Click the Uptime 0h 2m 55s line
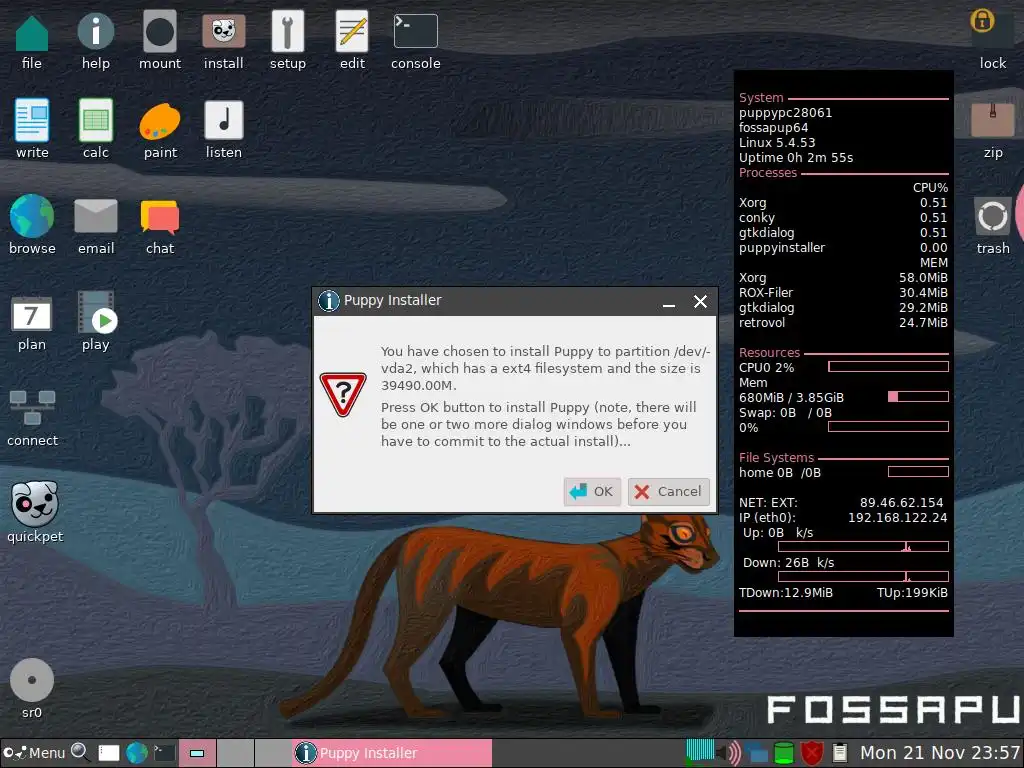The height and width of the screenshot is (768, 1024). (x=796, y=158)
